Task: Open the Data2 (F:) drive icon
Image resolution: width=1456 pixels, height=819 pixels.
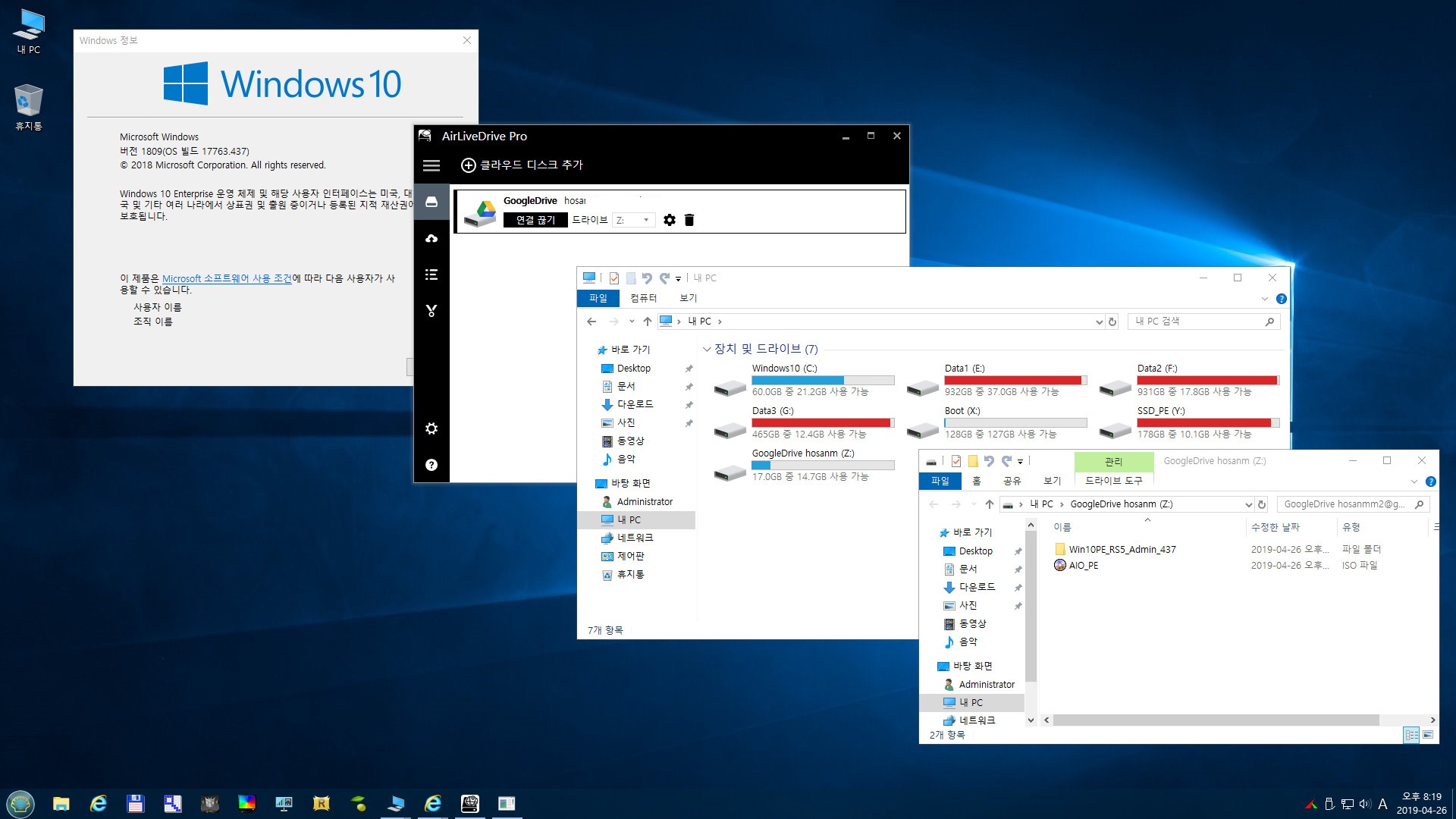Action: (1116, 387)
